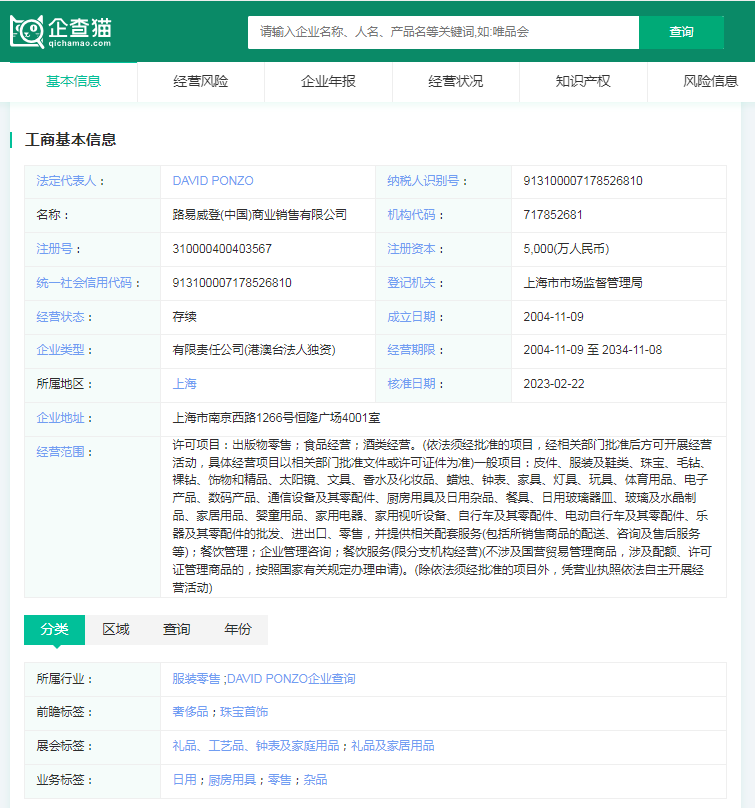Click the 纳税人识别号 label
Screen dimensions: 755x808
pos(423,181)
